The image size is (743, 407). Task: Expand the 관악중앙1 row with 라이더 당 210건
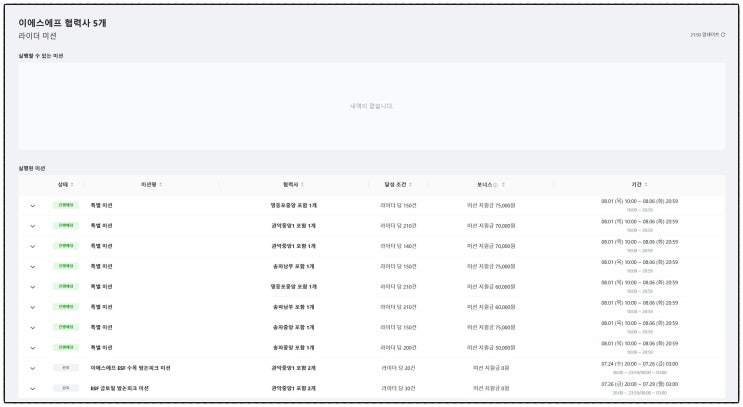[33, 226]
